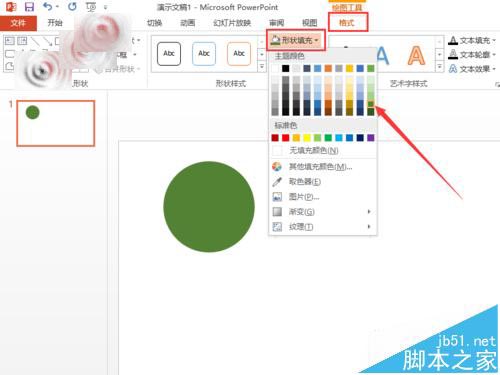
Task: Click the 文本效果 text effects icon
Action: [x=453, y=69]
